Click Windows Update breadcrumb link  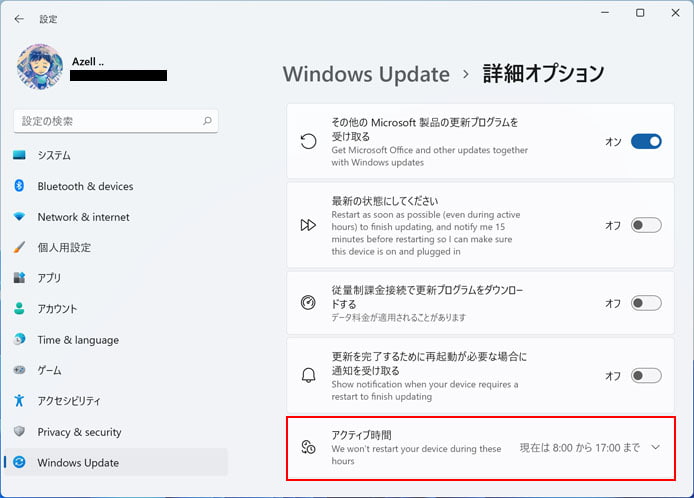click(366, 74)
